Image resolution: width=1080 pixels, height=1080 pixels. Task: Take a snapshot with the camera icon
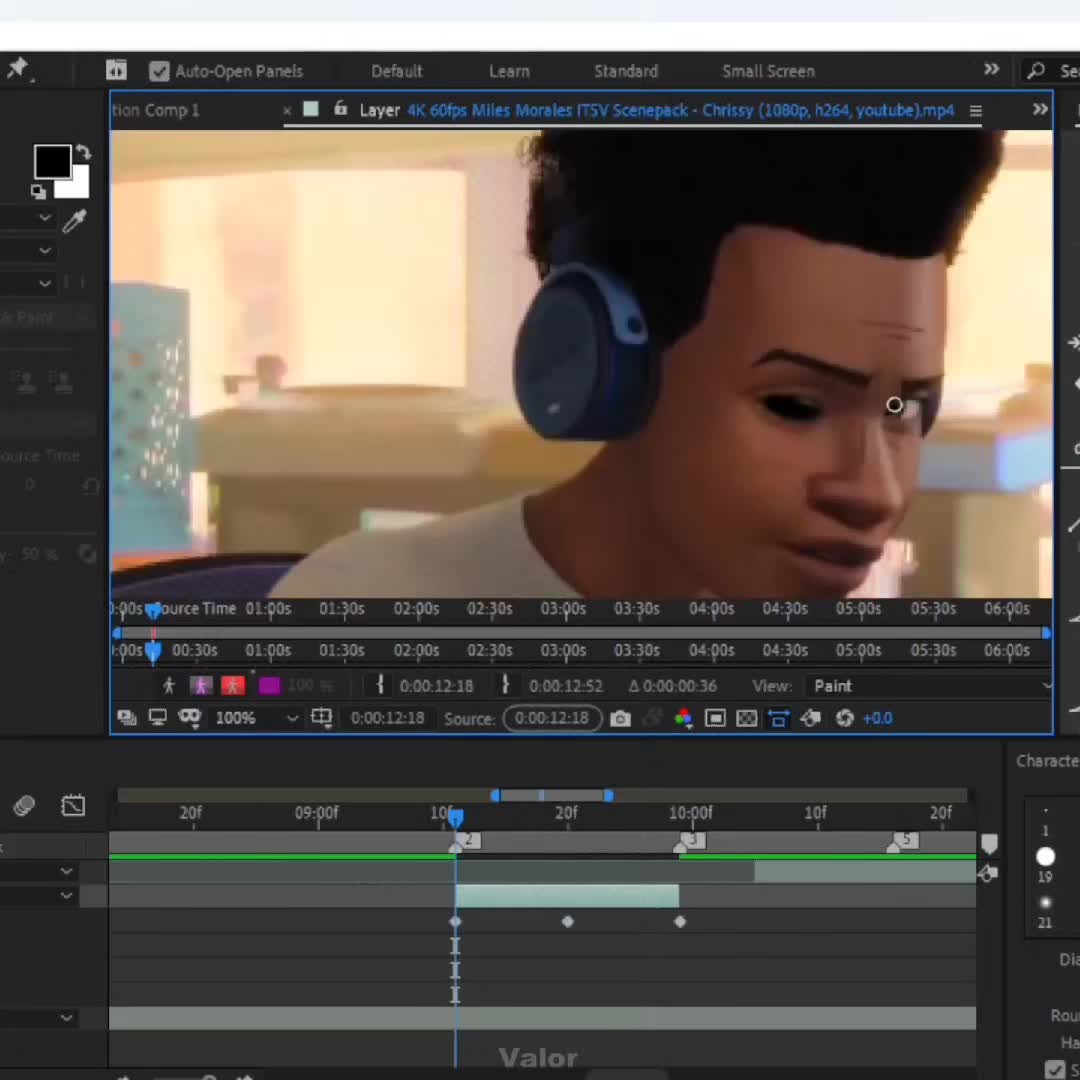point(620,718)
